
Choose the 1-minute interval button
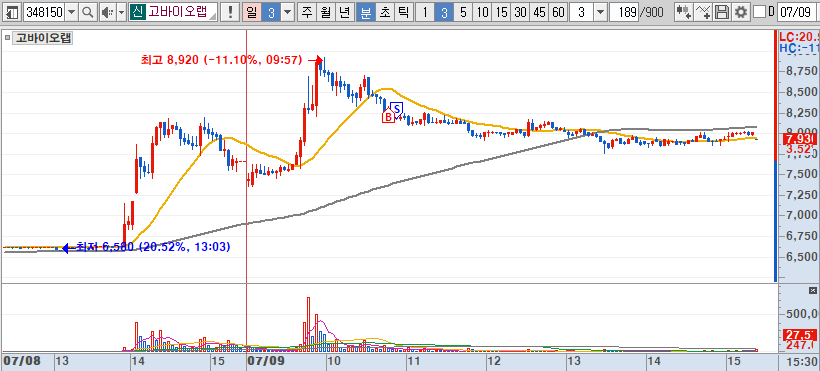pyautogui.click(x=425, y=12)
